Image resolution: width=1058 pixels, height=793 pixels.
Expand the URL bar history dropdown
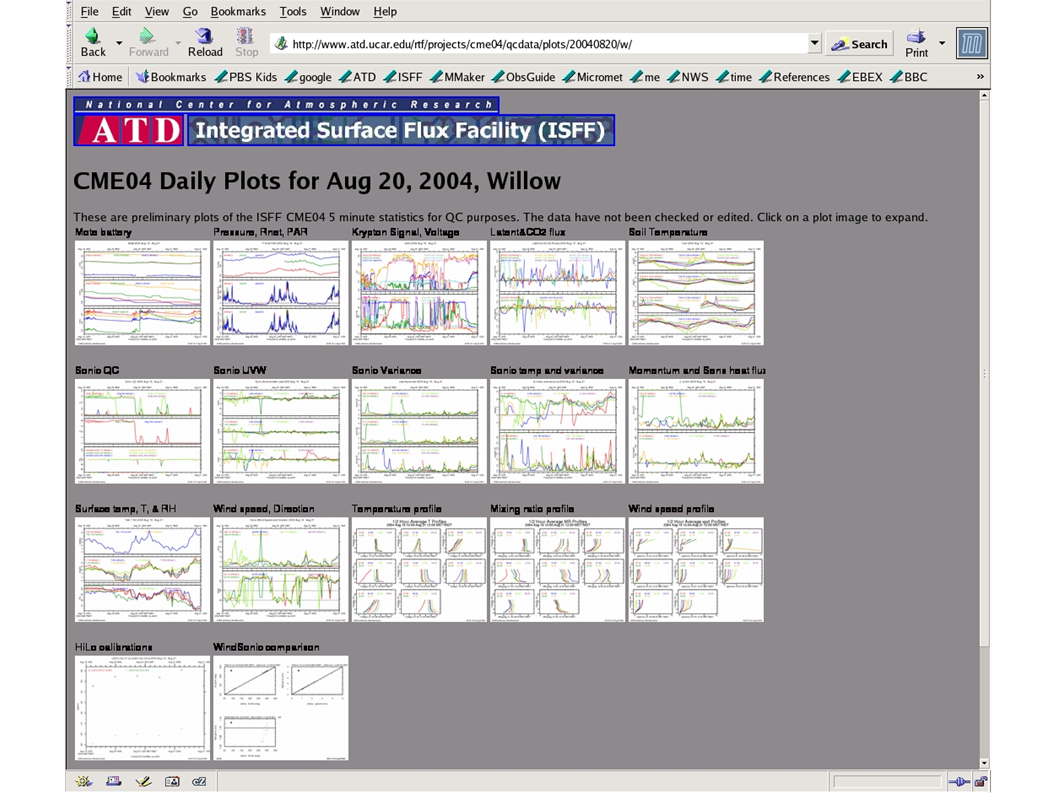[x=814, y=43]
